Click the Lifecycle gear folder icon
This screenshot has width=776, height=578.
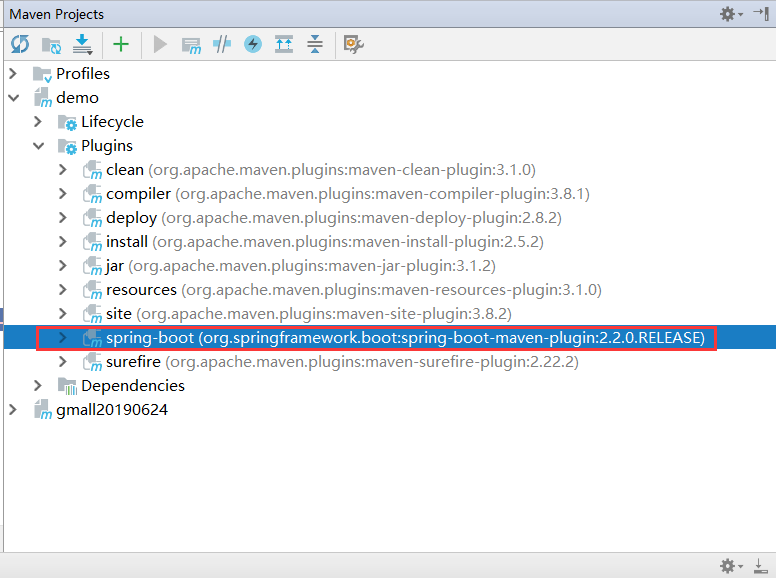[67, 123]
